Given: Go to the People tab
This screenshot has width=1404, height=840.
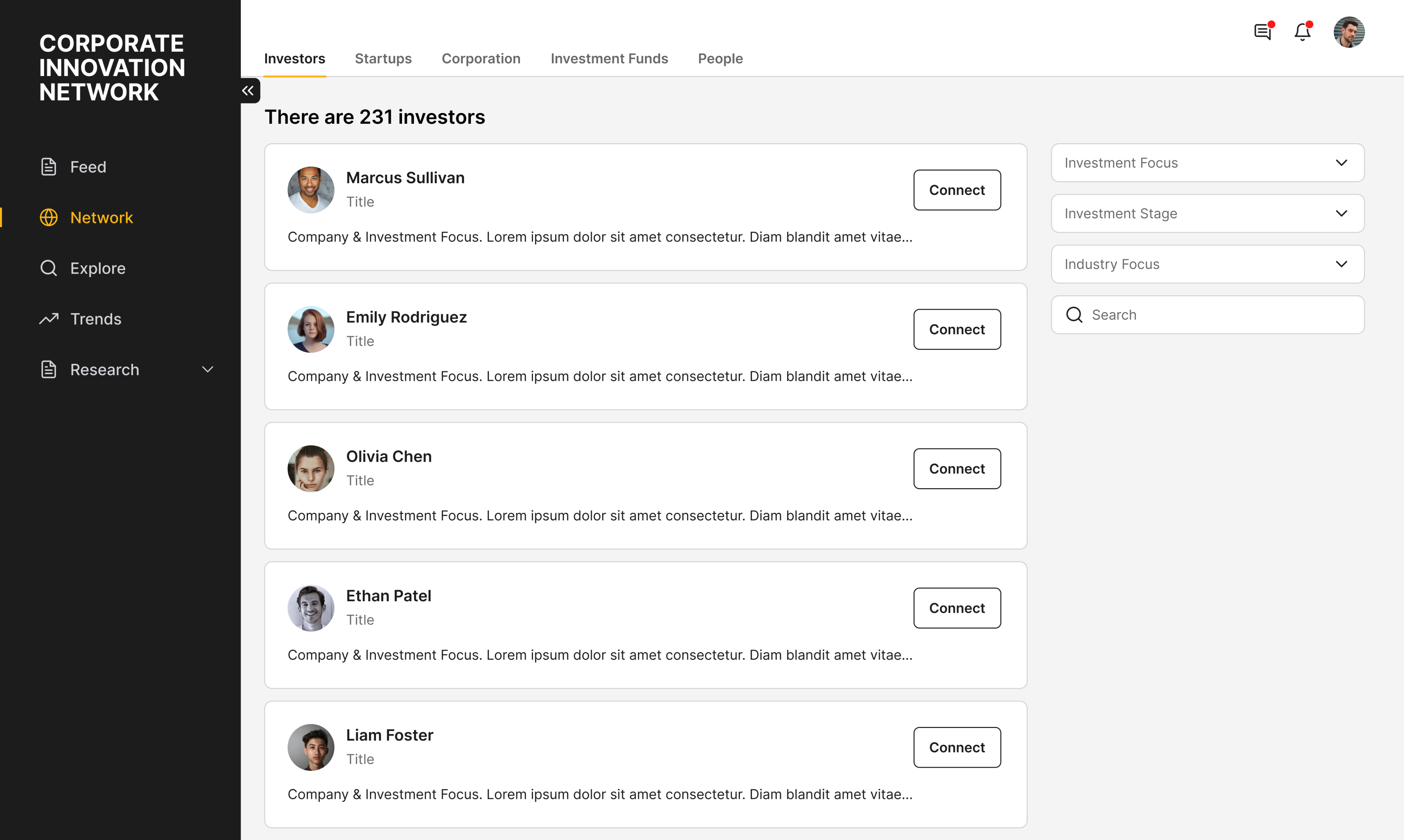Looking at the screenshot, I should click(x=720, y=58).
